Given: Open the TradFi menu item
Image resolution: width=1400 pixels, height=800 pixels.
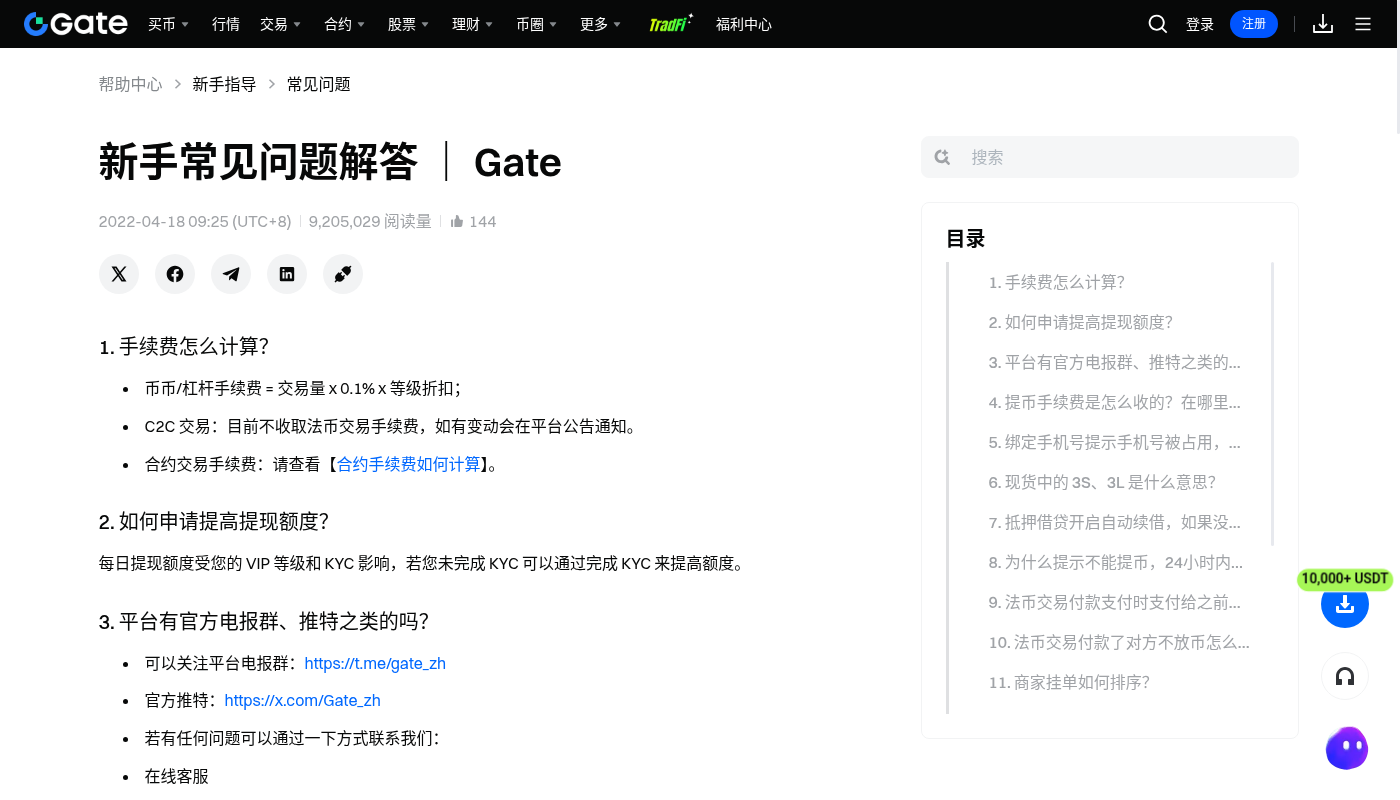Looking at the screenshot, I should coord(671,24).
